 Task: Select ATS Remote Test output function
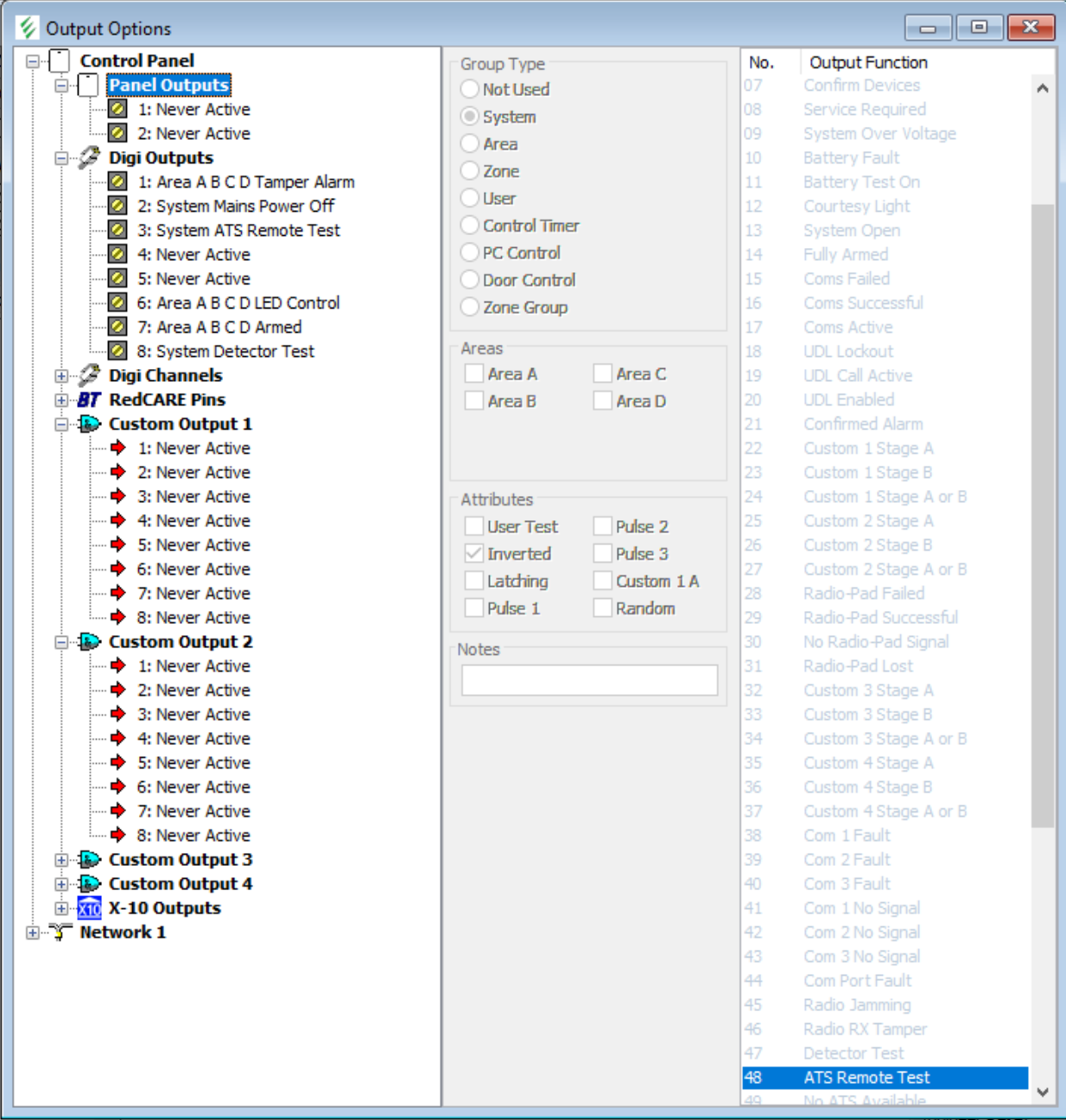click(866, 1078)
